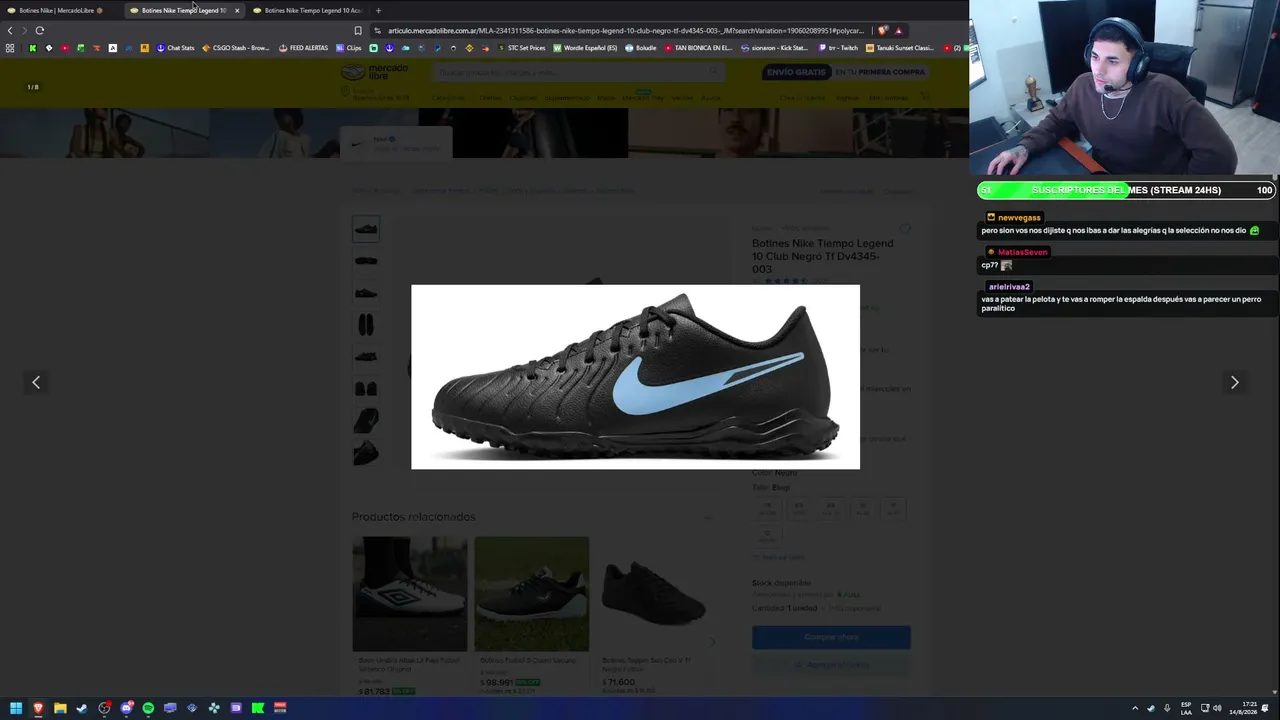Open the Topper black boot related product

[654, 594]
